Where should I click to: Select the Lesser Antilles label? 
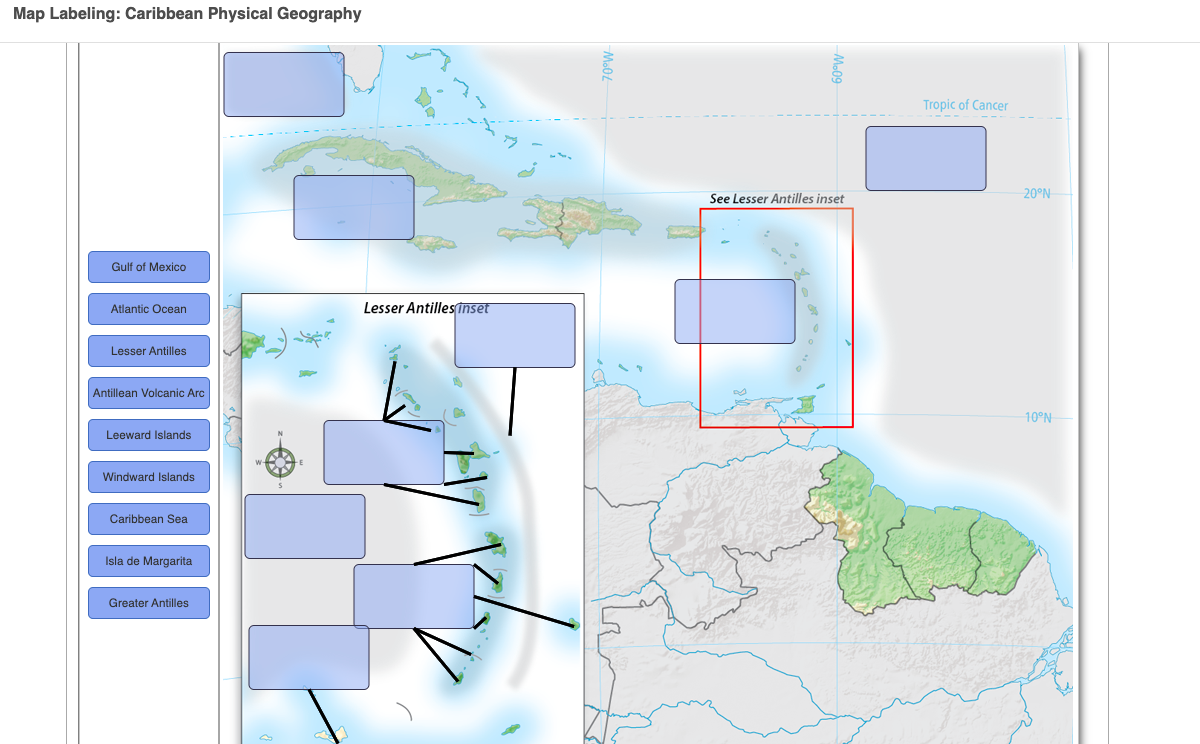pos(148,351)
